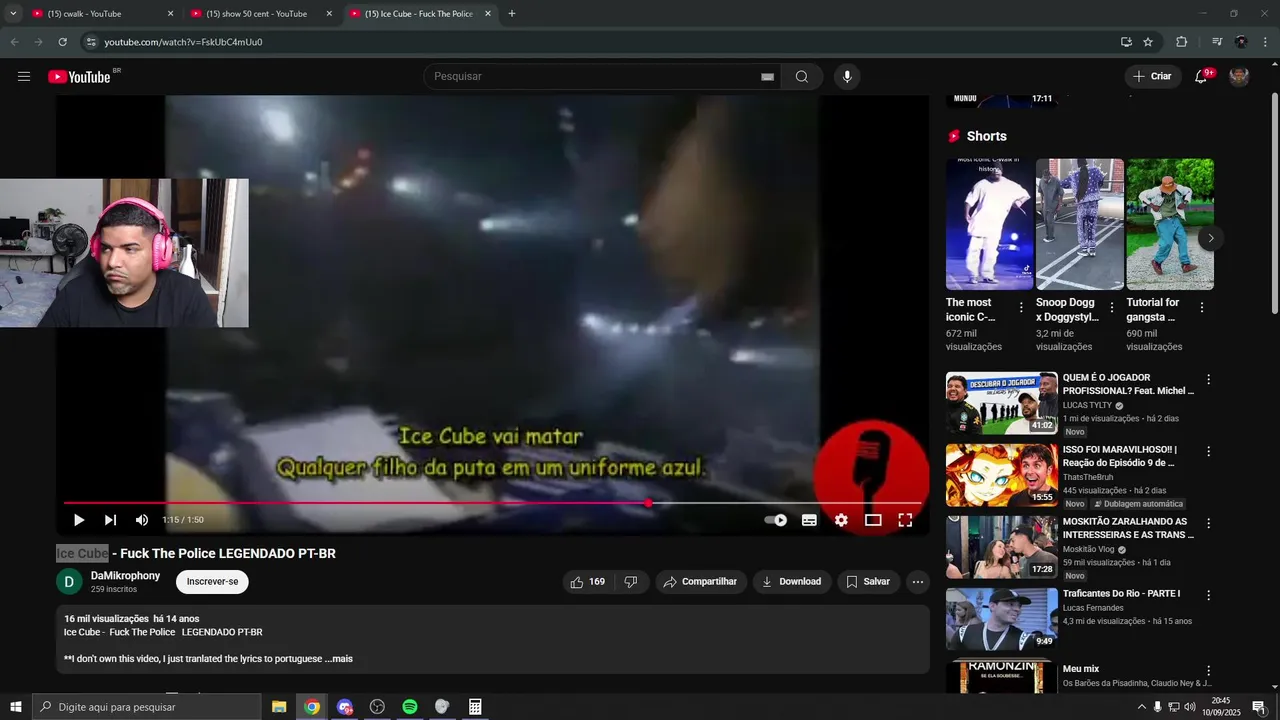Bookmark this page with star icon

1148,42
